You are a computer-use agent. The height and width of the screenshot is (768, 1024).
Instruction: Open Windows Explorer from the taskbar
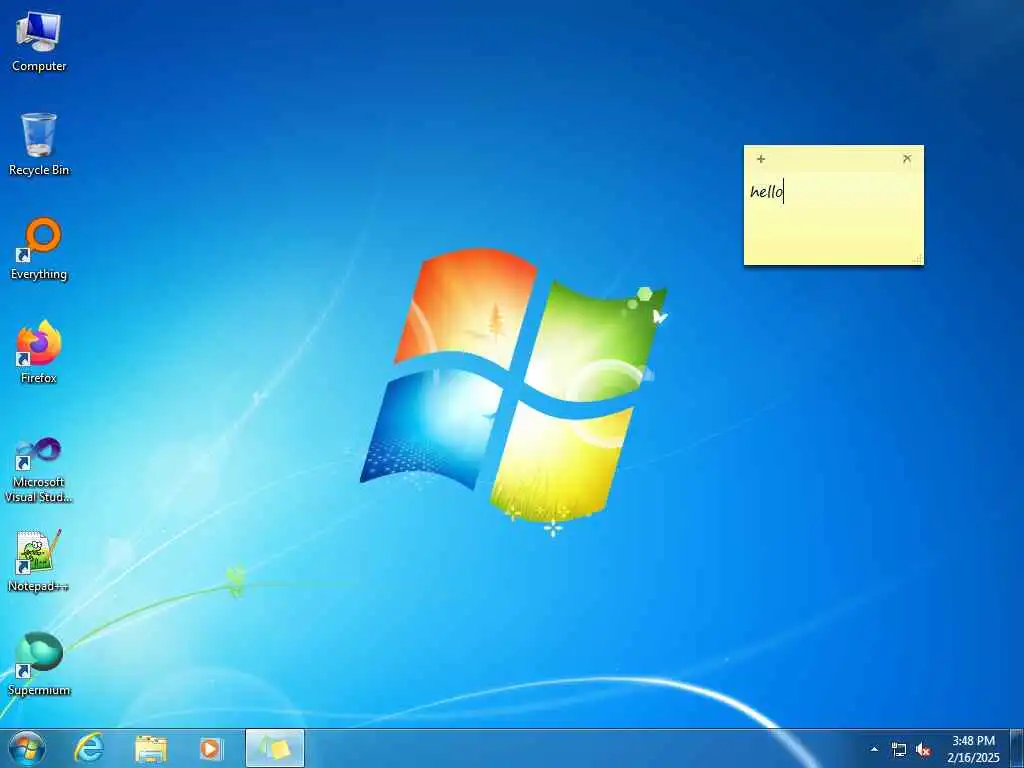(x=151, y=748)
